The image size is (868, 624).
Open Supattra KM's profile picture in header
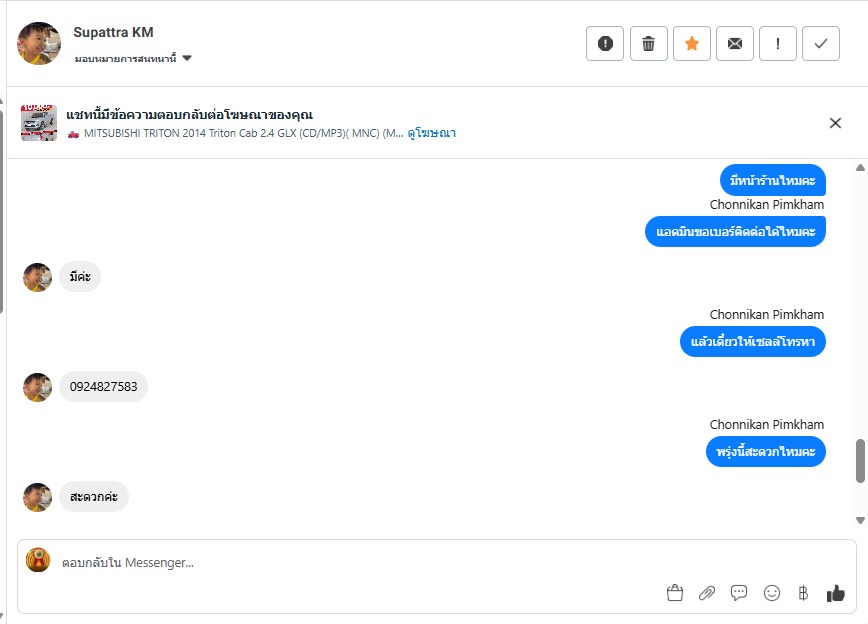tap(39, 43)
